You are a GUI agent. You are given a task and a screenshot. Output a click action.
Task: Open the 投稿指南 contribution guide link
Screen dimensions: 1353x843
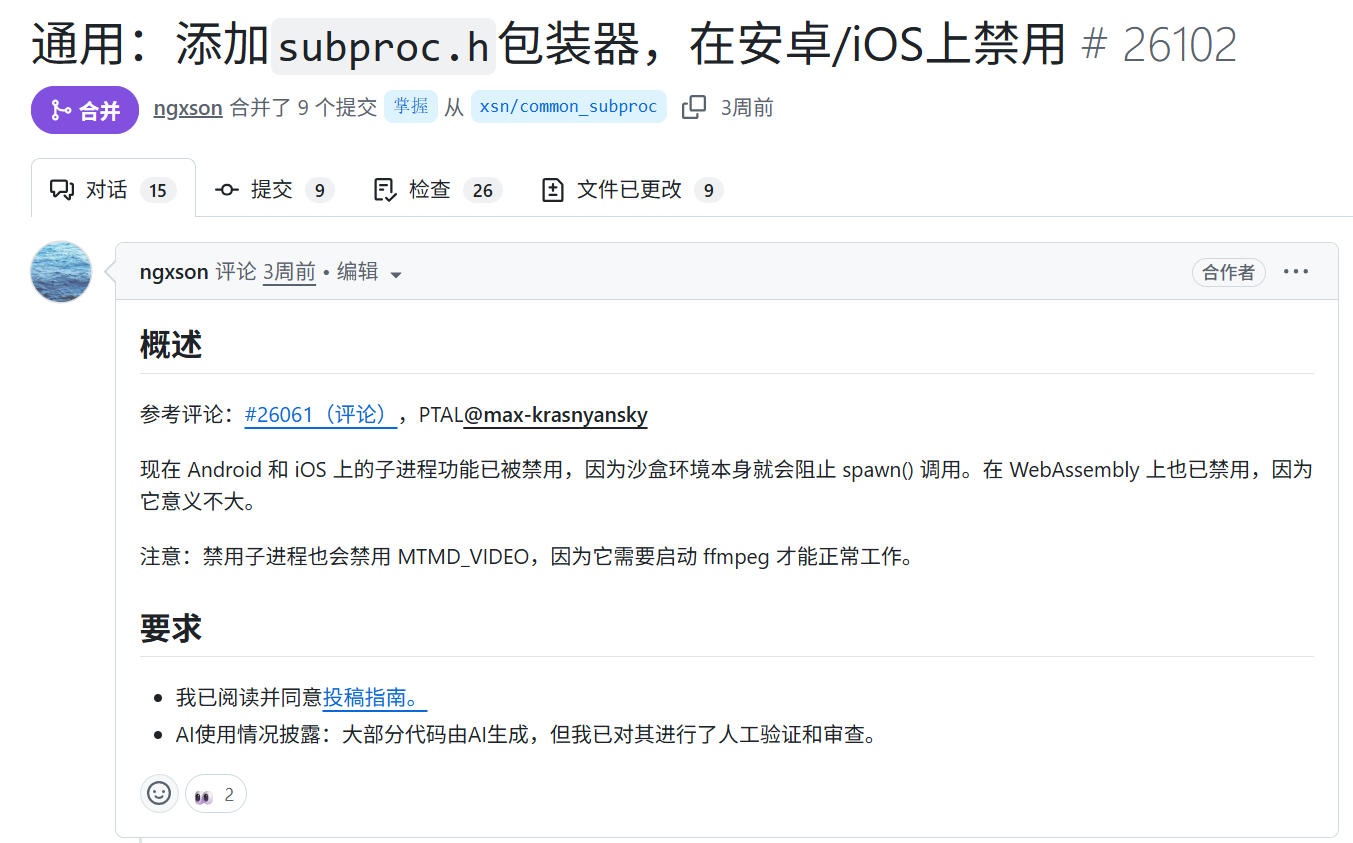pos(375,697)
